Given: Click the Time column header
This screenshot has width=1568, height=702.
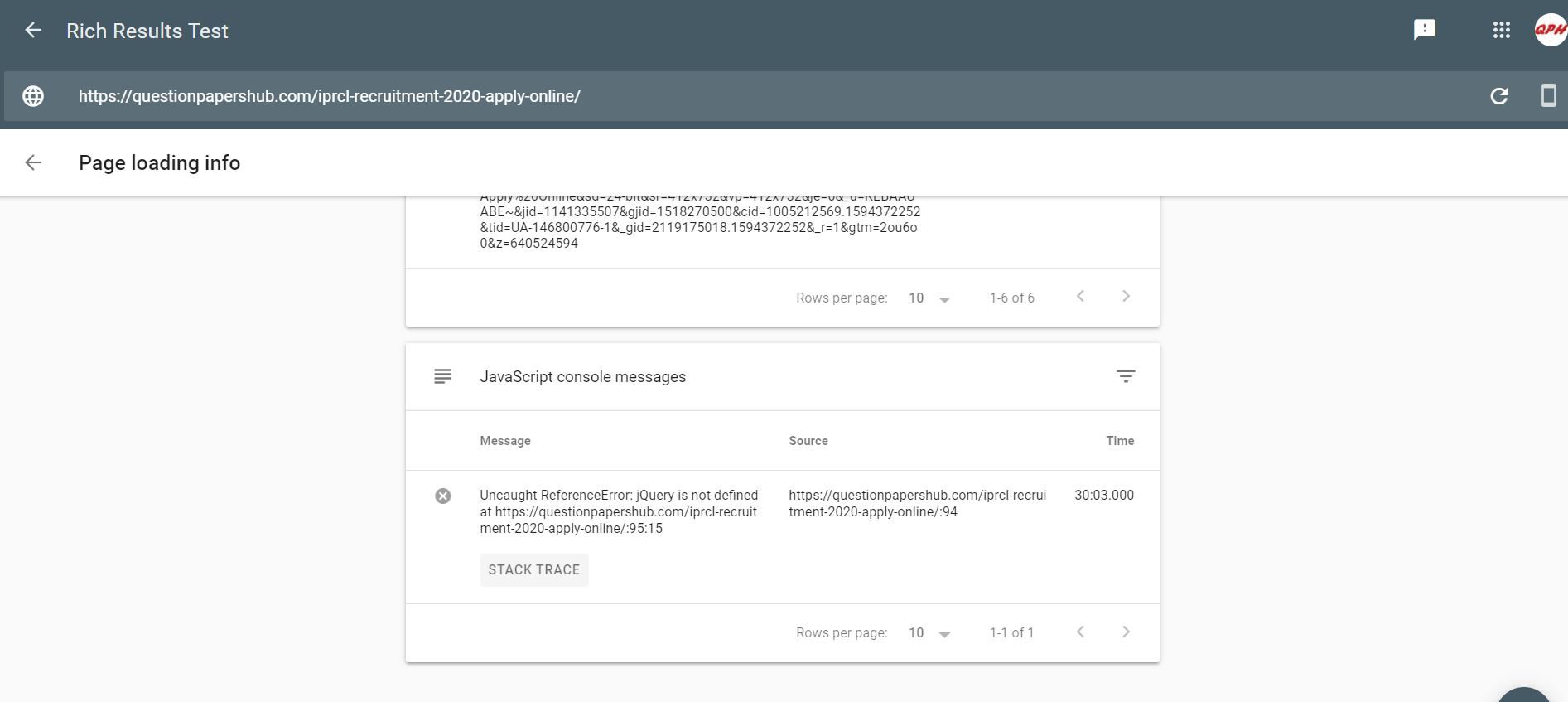Looking at the screenshot, I should tap(1120, 441).
